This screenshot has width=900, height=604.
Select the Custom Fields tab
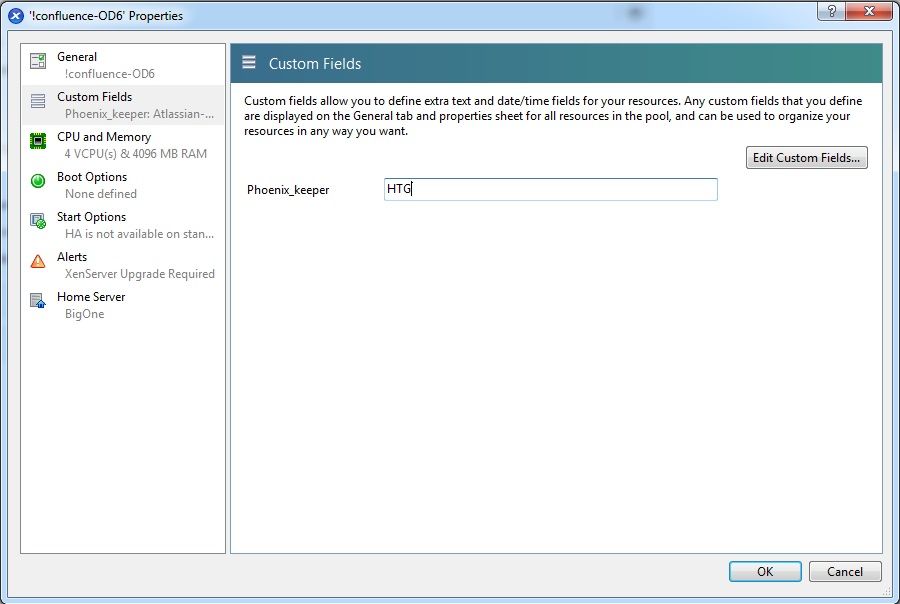click(123, 105)
